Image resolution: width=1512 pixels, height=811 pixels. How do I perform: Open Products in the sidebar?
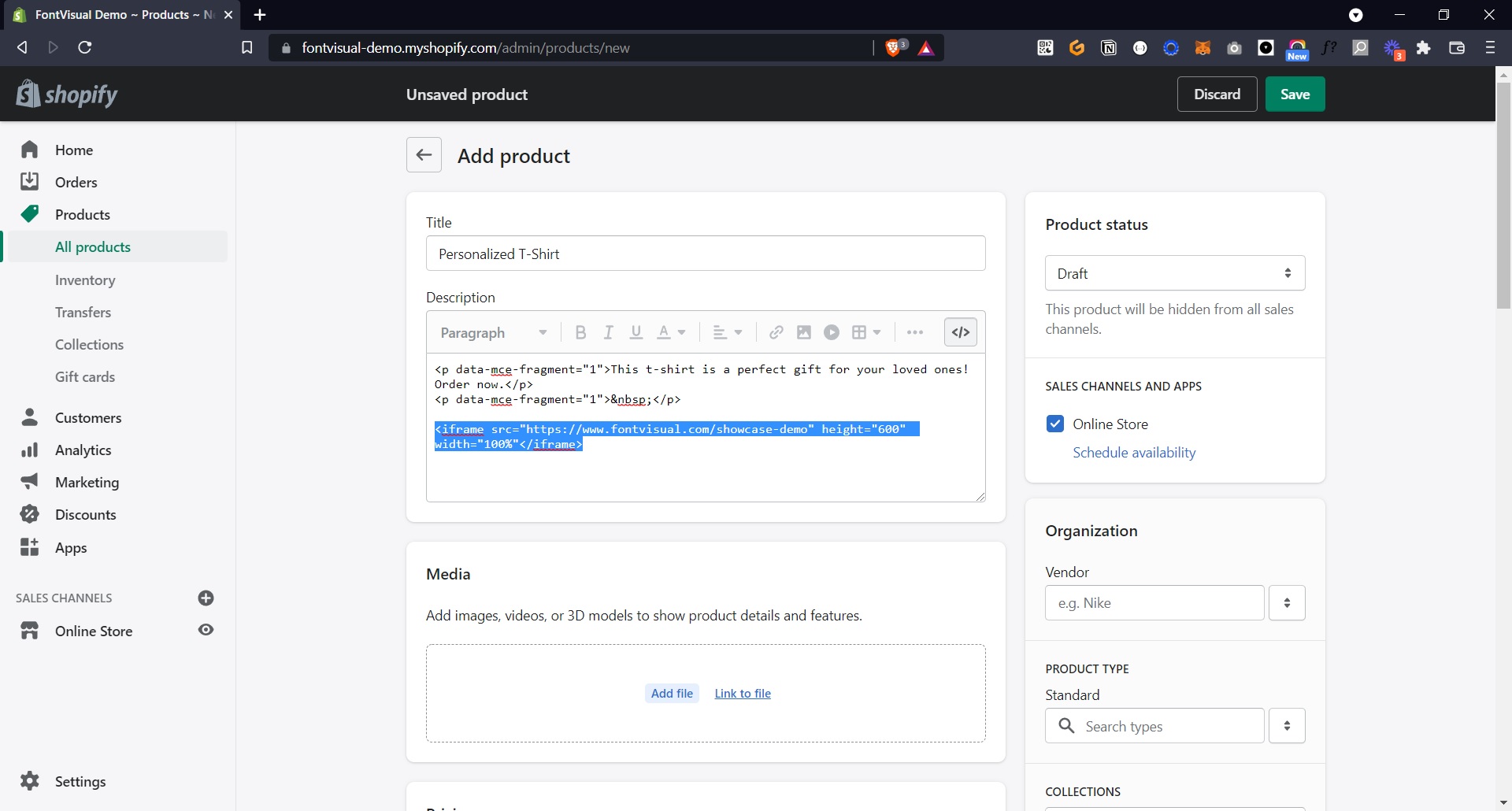[82, 214]
